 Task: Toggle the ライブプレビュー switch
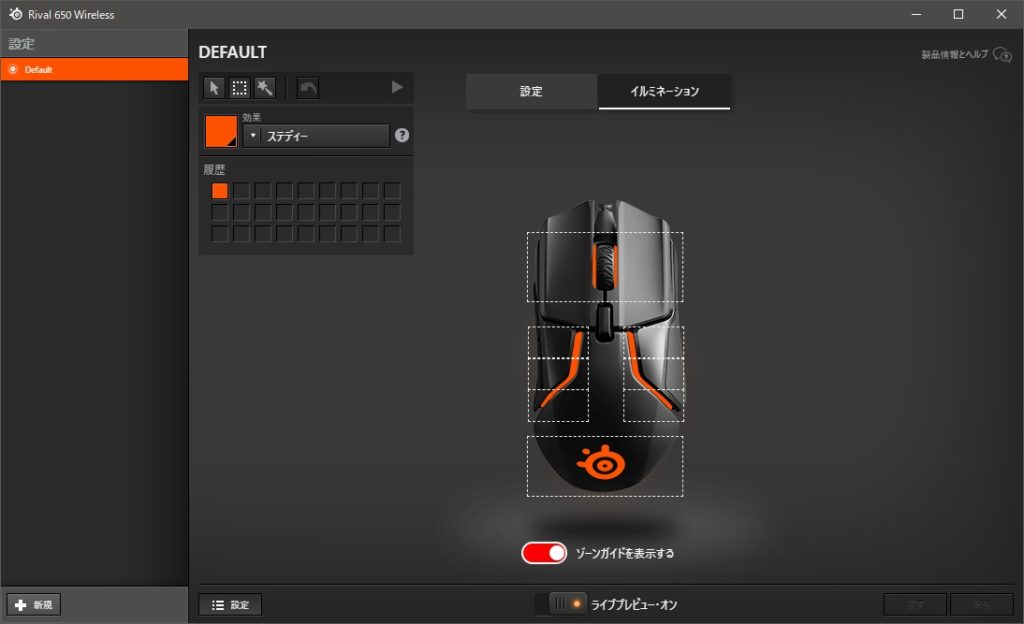click(568, 604)
